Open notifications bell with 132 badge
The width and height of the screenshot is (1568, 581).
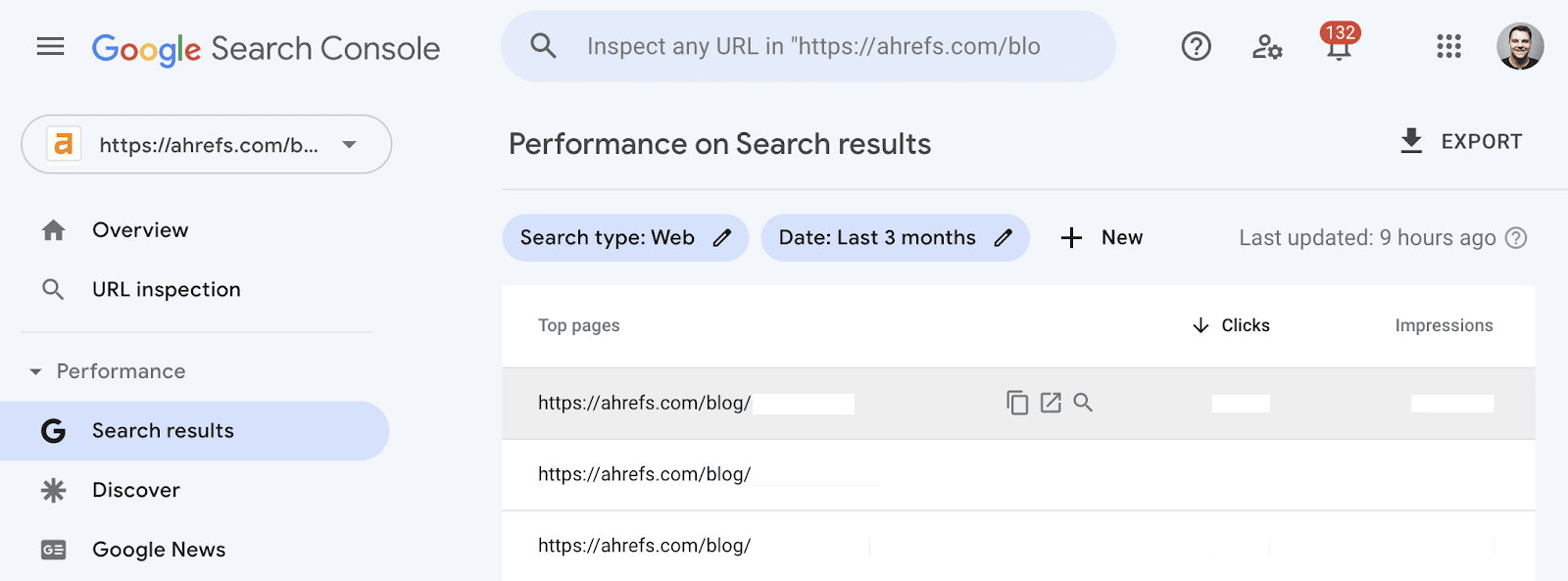[1338, 46]
